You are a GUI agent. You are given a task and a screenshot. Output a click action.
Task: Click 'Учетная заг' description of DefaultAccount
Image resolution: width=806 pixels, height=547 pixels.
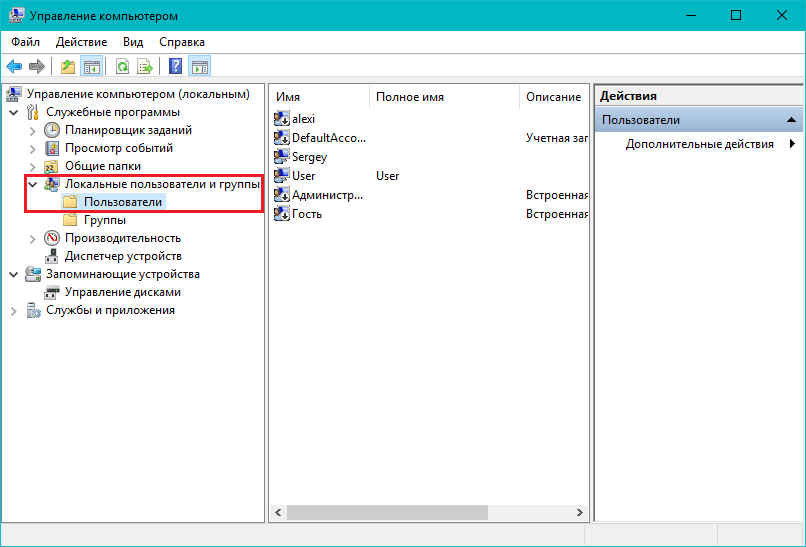click(557, 138)
